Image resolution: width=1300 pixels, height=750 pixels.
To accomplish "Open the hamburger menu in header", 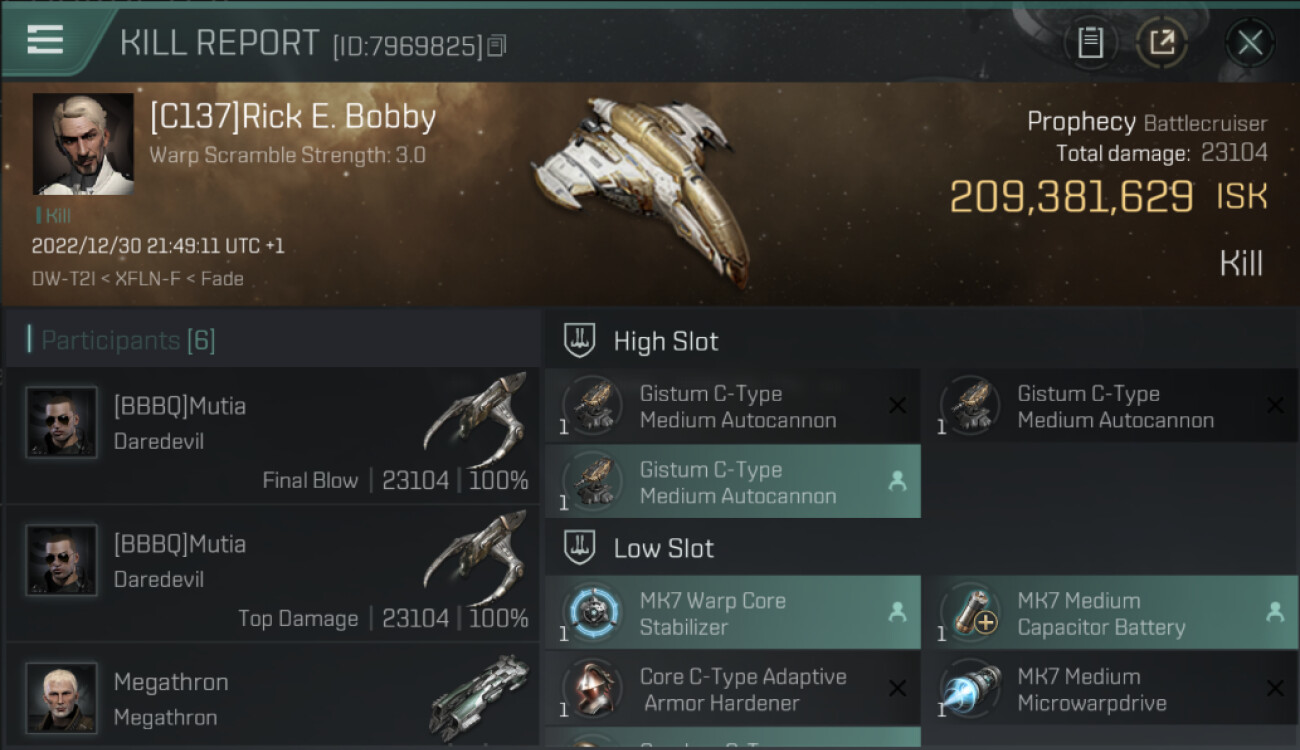I will 45,40.
